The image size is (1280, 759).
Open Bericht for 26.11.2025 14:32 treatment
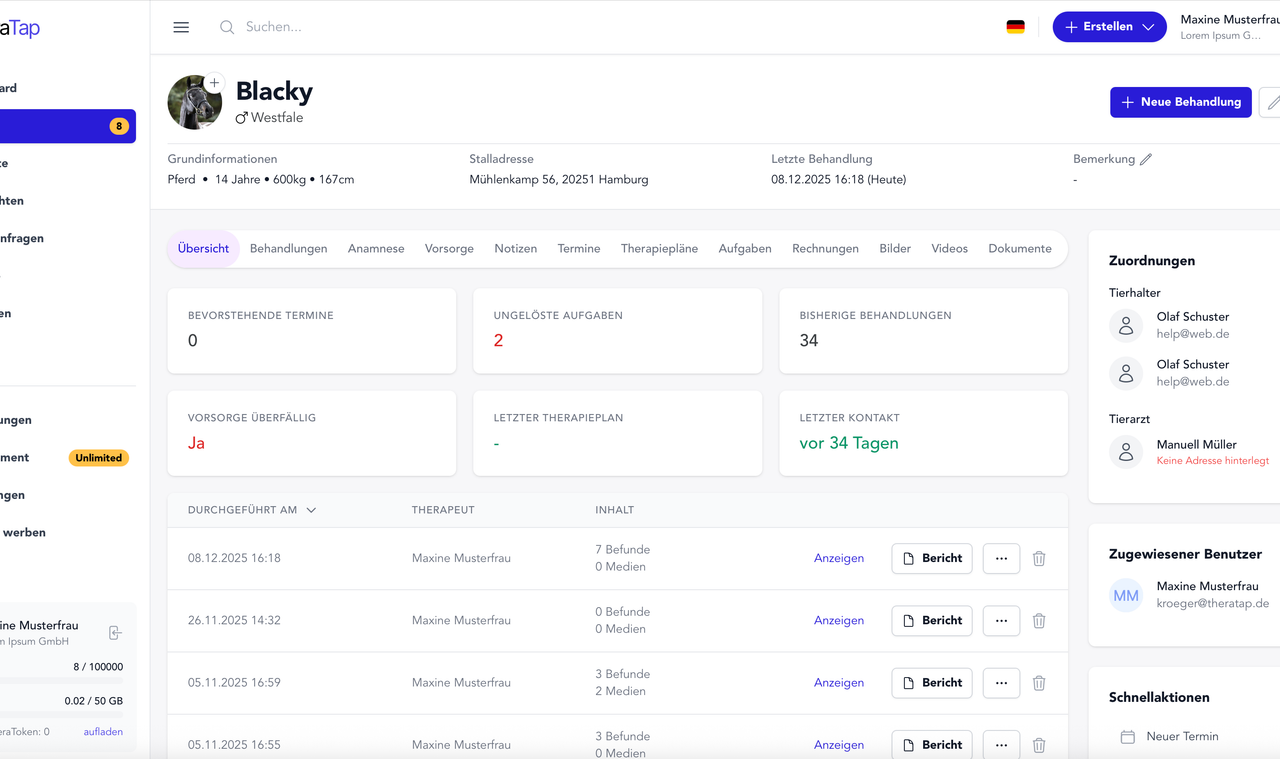[x=932, y=620]
